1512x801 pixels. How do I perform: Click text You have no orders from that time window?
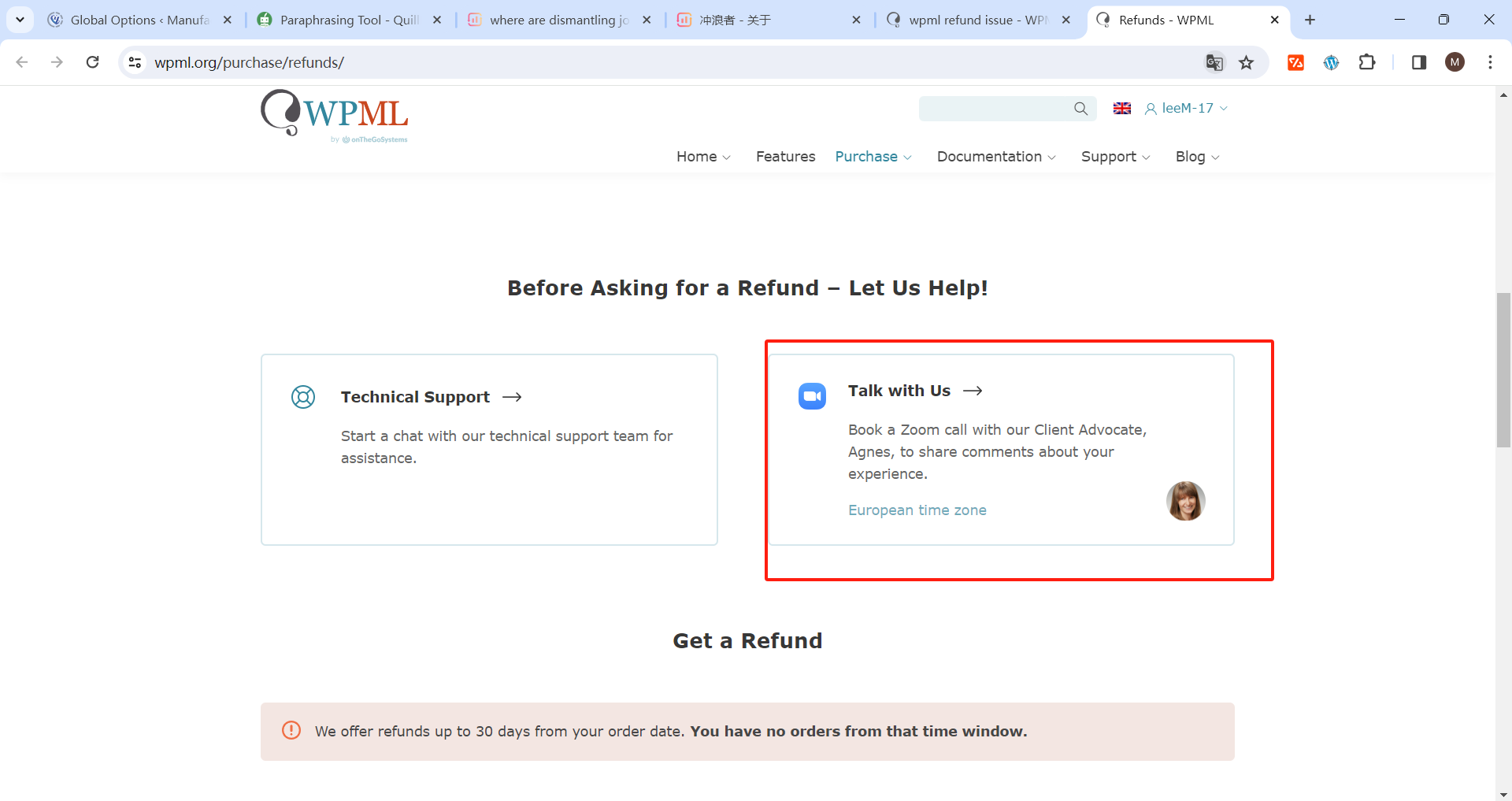tap(858, 731)
